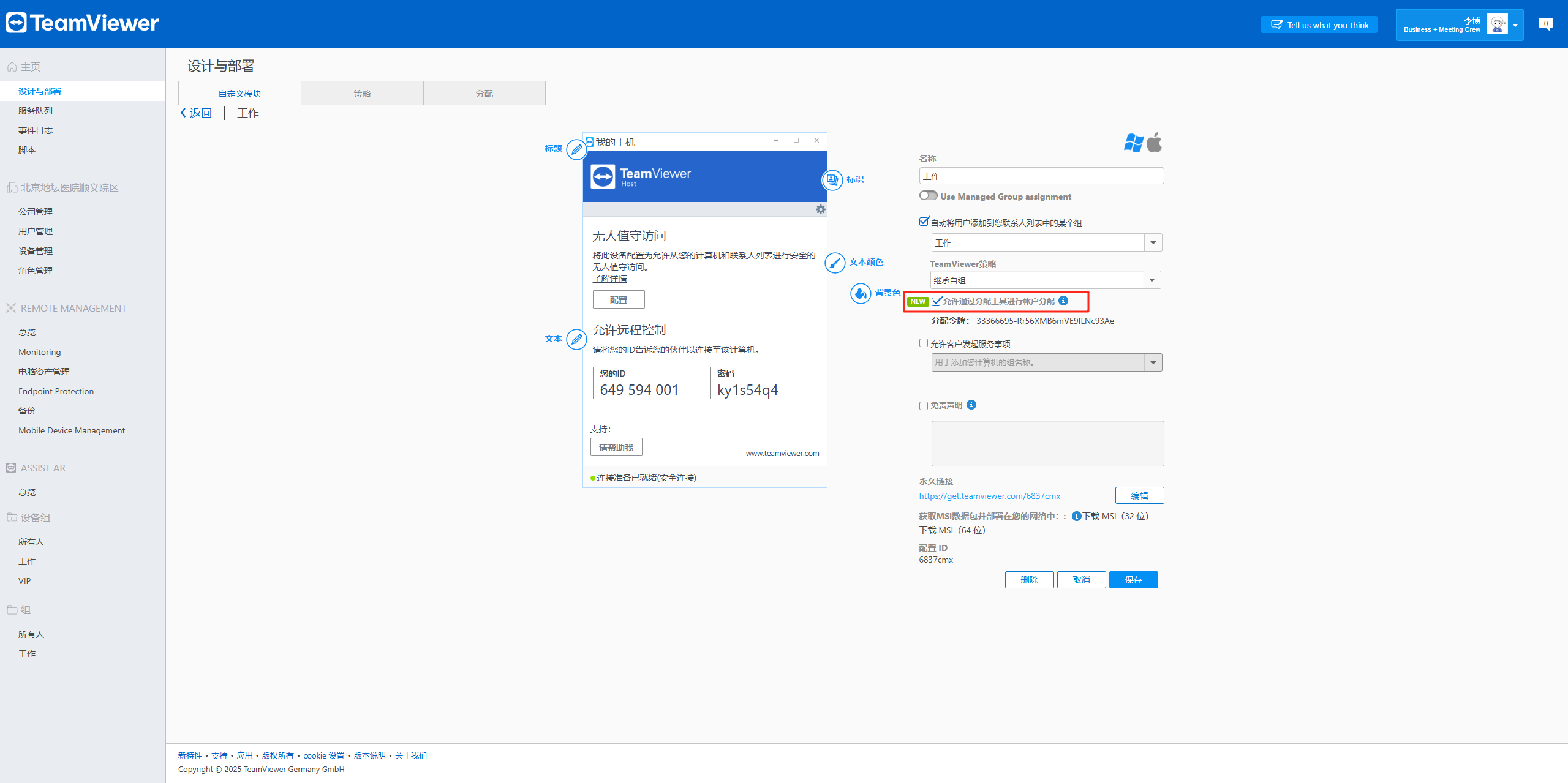Click the 标识 logo upload icon
The width and height of the screenshot is (1568, 783).
pos(832,180)
